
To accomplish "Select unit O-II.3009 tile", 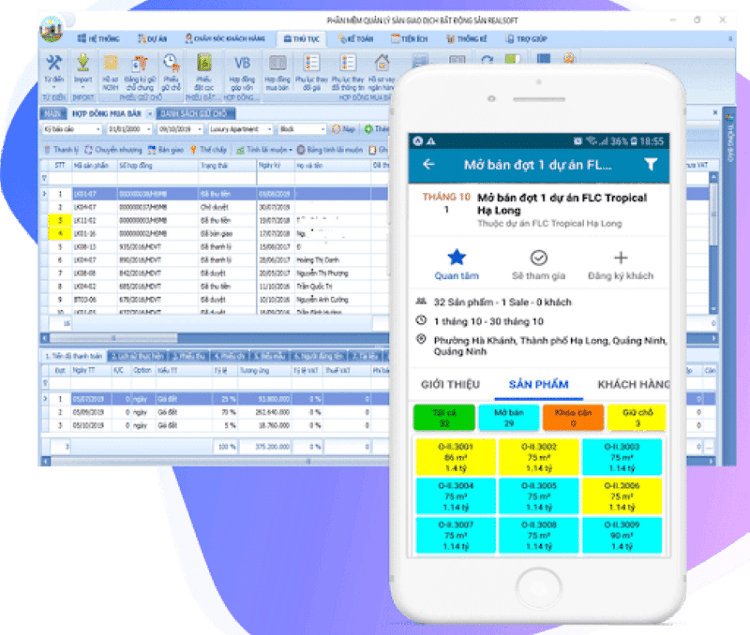I will [x=621, y=535].
